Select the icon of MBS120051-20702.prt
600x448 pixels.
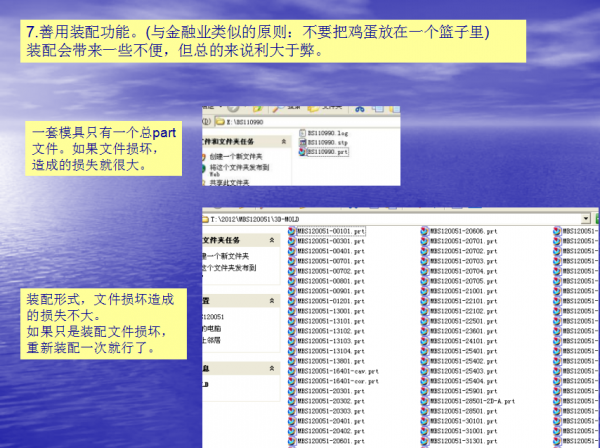(424, 251)
